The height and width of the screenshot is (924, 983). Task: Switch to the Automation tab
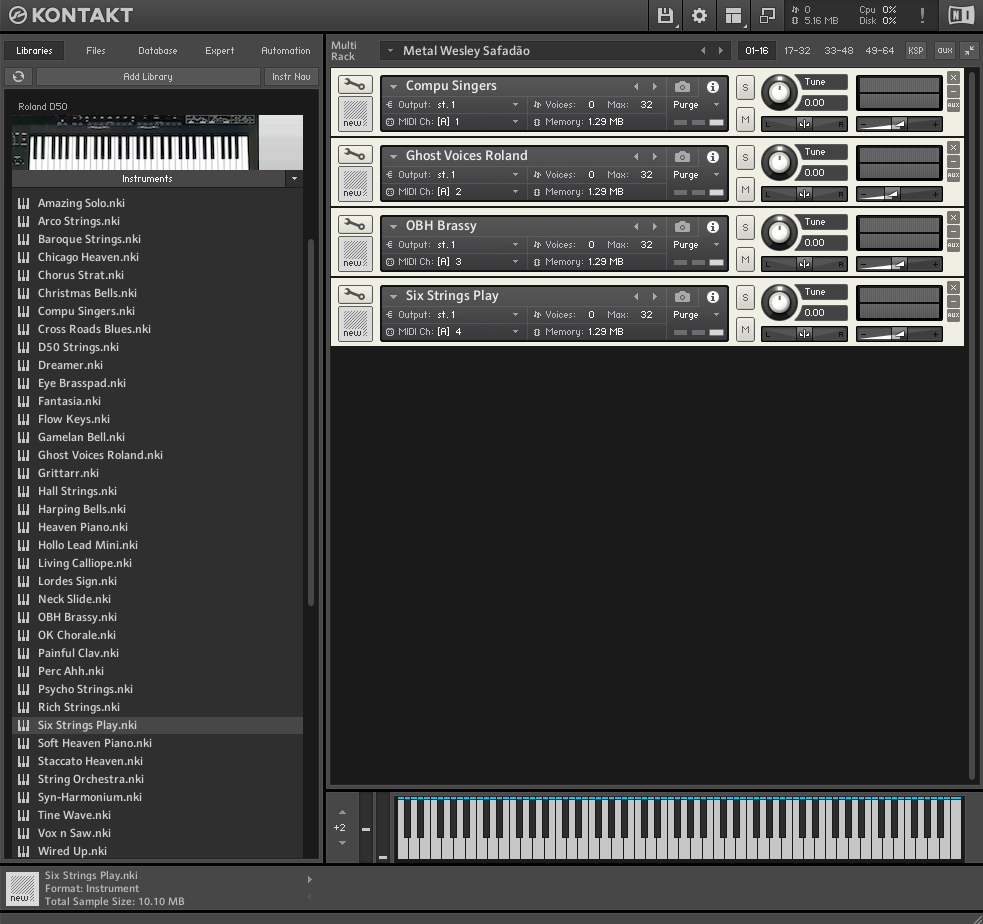[x=286, y=51]
